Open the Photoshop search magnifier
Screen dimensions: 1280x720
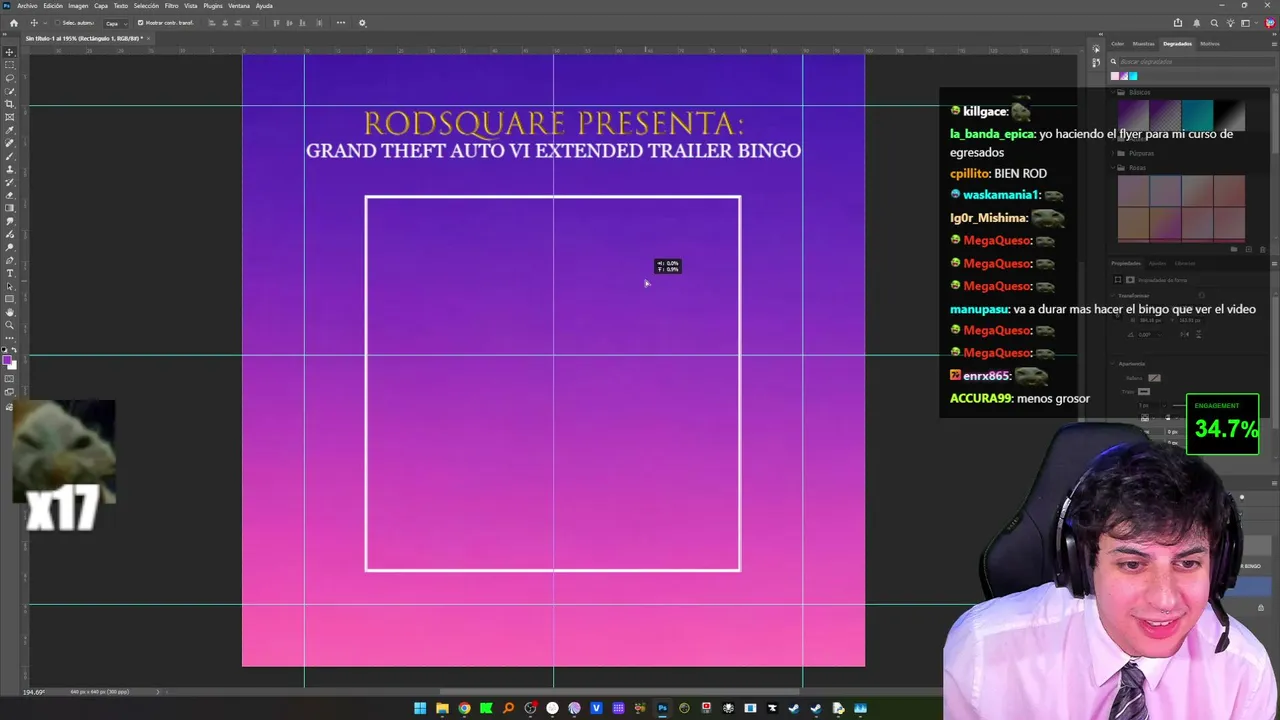pos(1214,23)
